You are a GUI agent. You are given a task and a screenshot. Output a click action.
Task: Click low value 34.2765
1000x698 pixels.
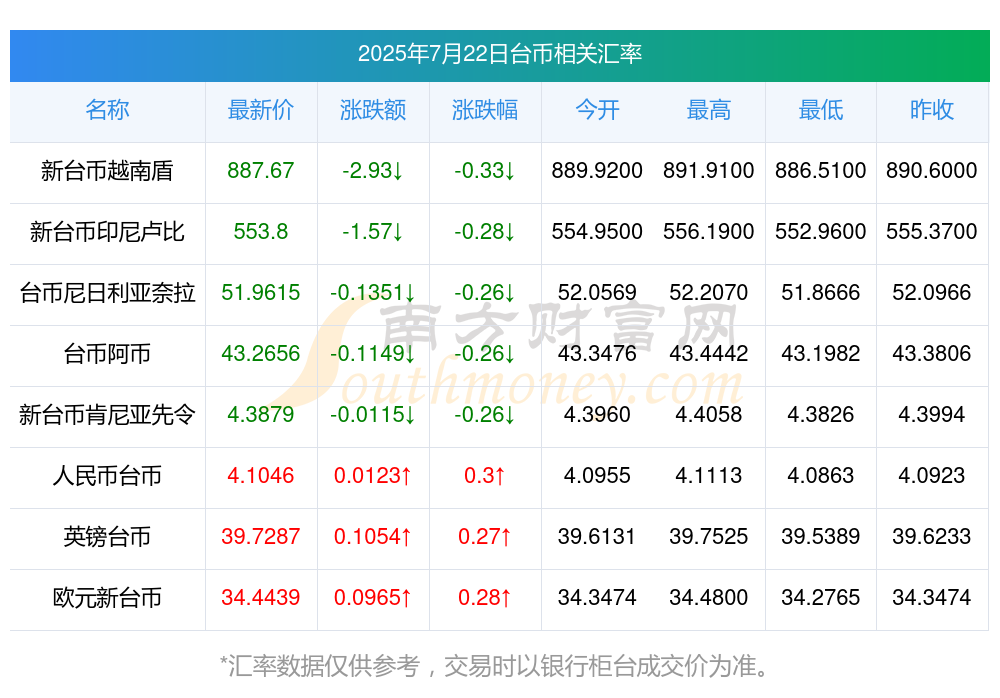click(821, 598)
